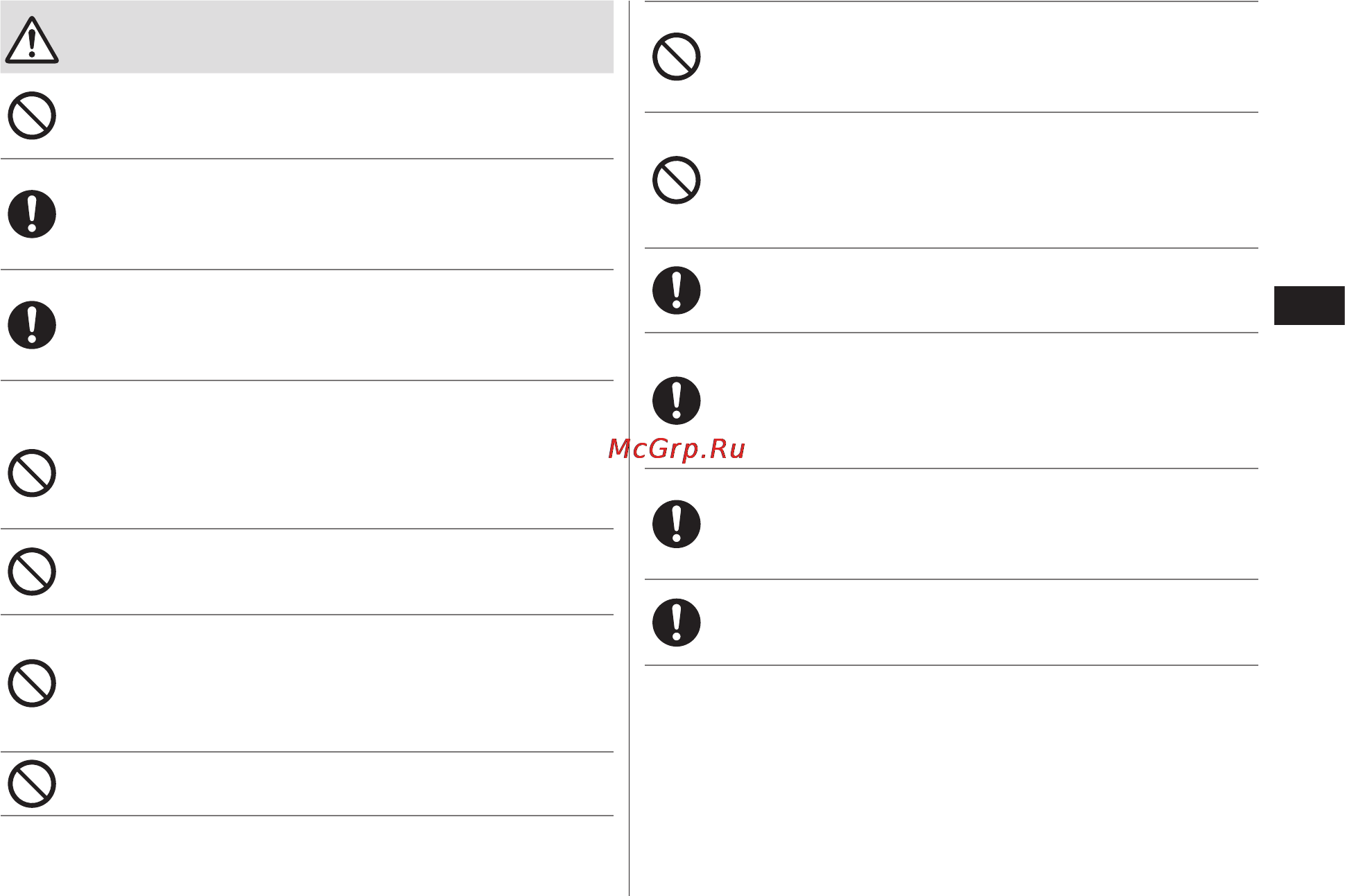The height and width of the screenshot is (896, 1345).
Task: Select the fourth prohibition icon in left column
Action: click(x=32, y=683)
